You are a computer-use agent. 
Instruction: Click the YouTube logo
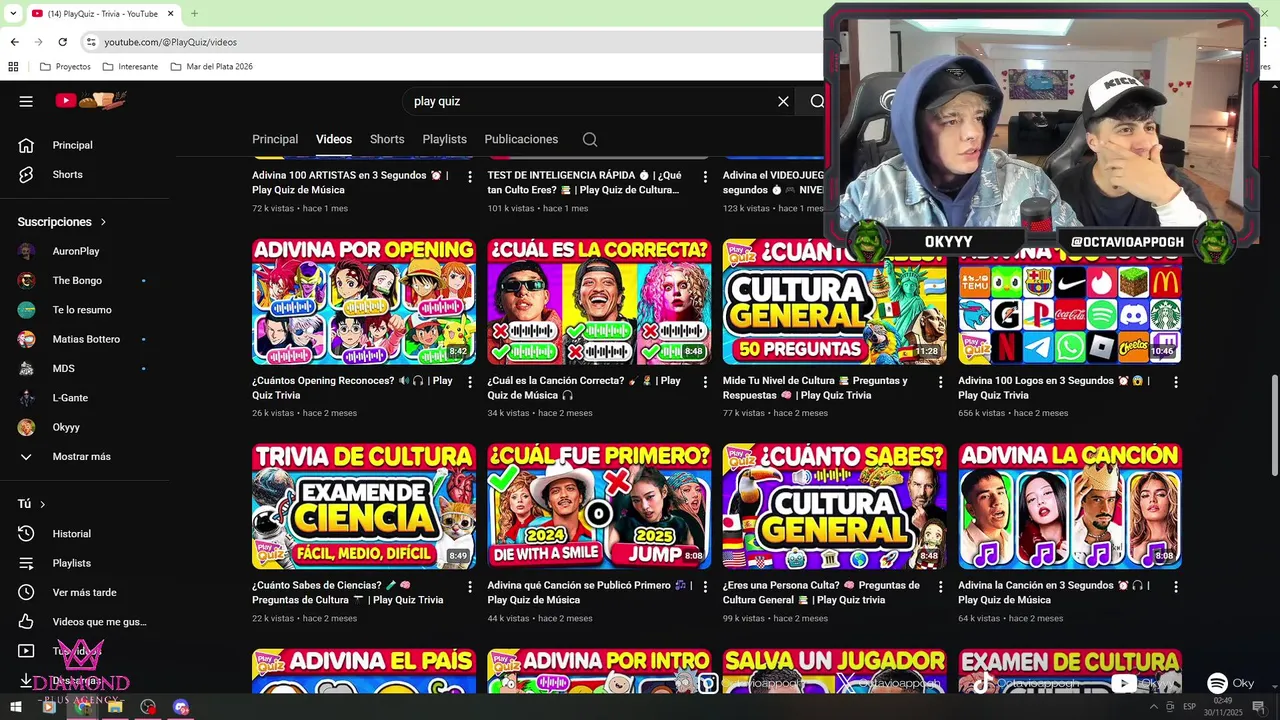pyautogui.click(x=91, y=100)
